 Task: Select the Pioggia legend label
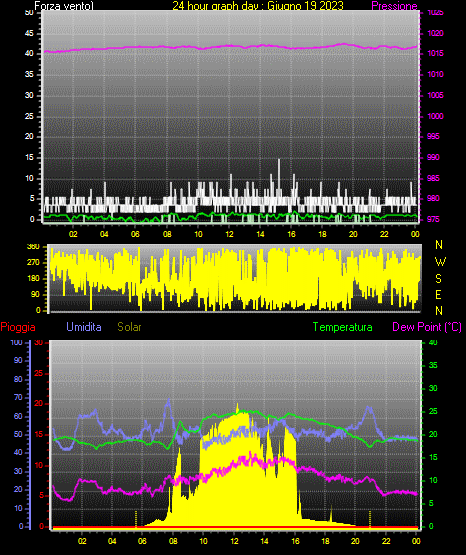click(x=18, y=327)
